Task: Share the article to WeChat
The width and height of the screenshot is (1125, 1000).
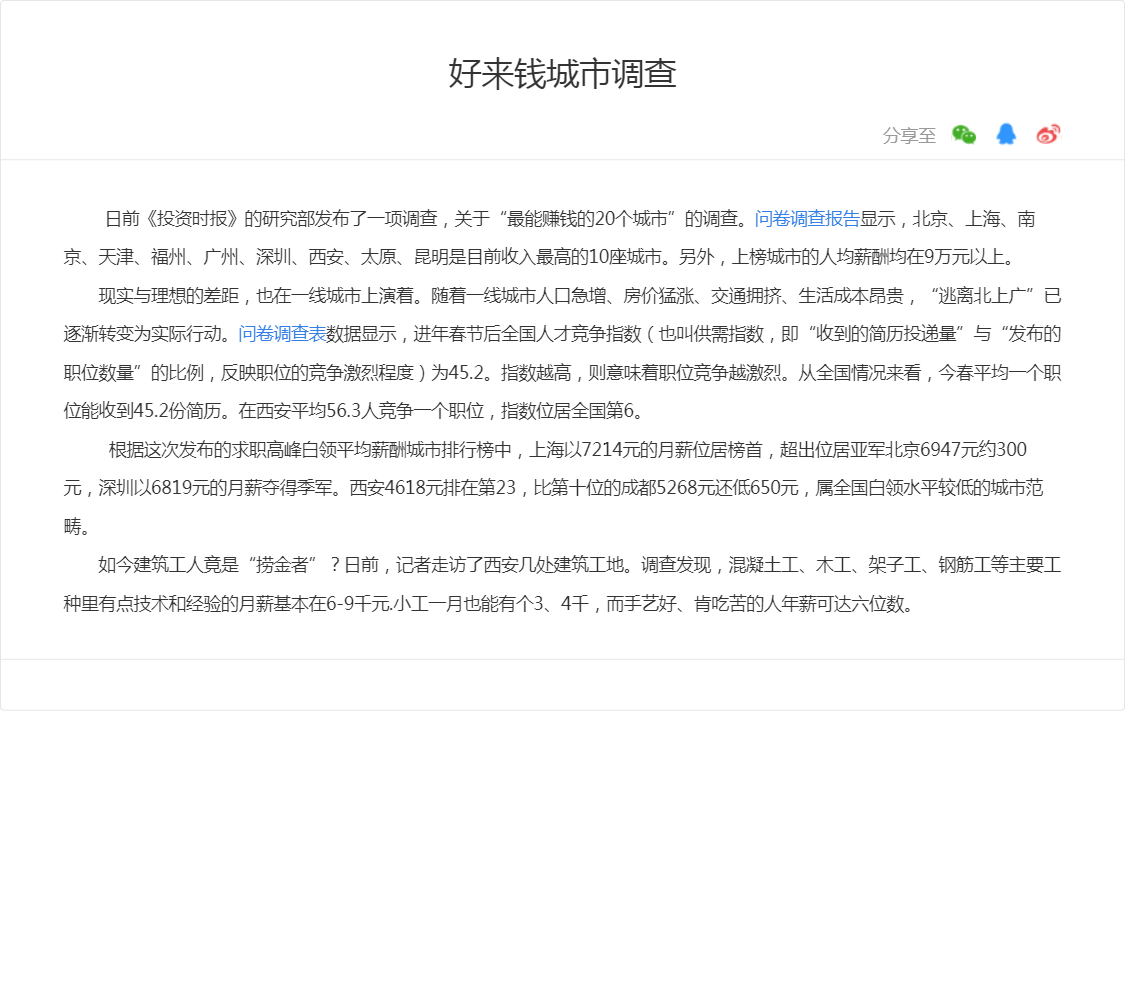Action: click(x=964, y=134)
